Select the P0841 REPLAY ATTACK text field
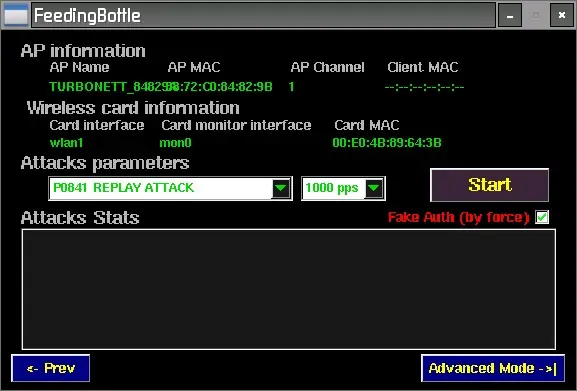The image size is (577, 391). (160, 188)
